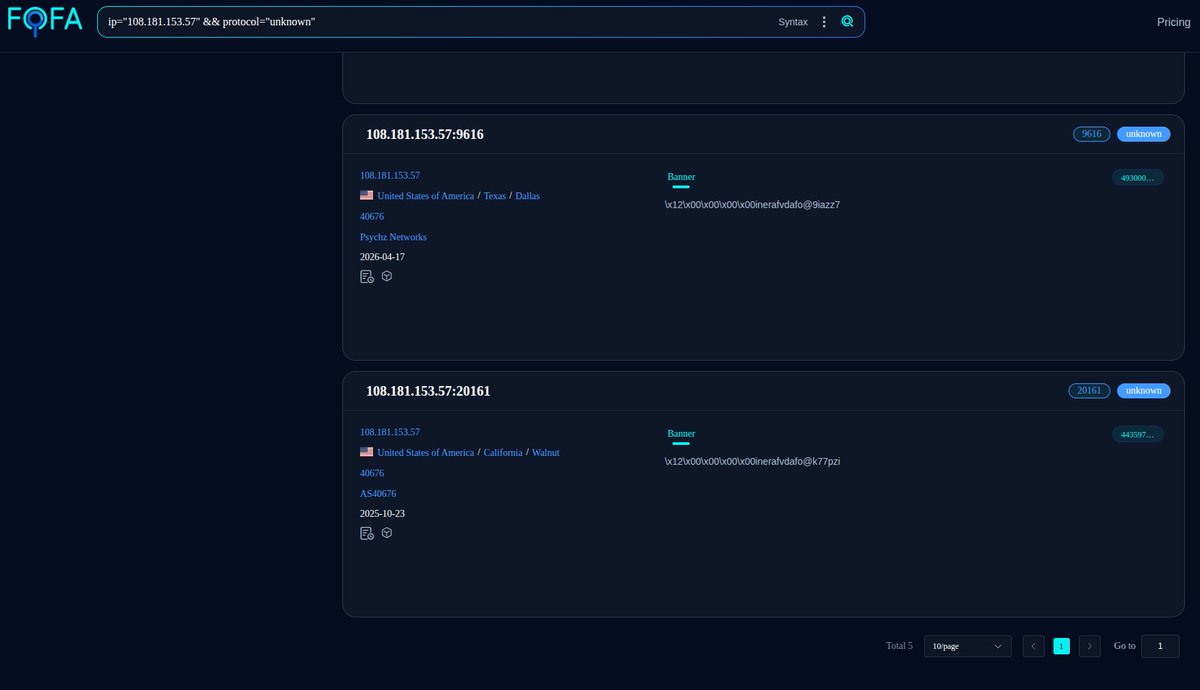
Task: Click the 9616 port badge
Action: tap(1091, 134)
